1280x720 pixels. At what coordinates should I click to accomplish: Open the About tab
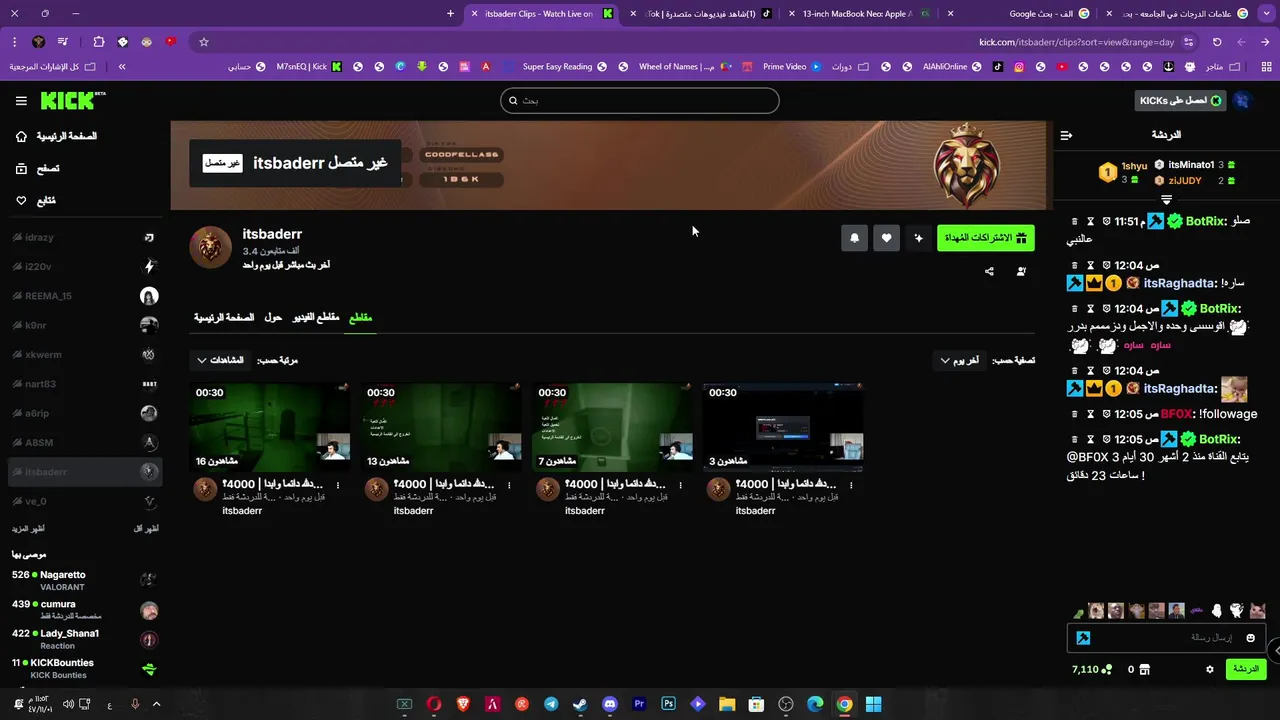tap(273, 317)
